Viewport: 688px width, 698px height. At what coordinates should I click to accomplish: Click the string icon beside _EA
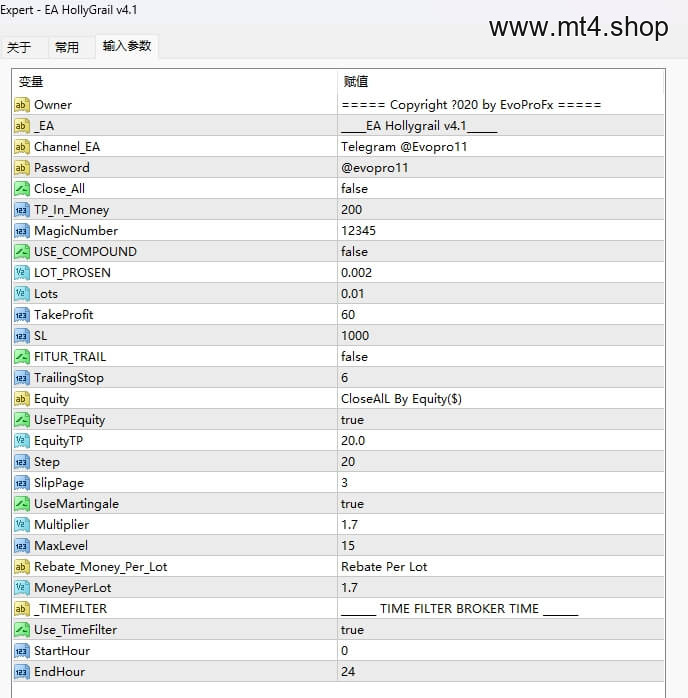[x=22, y=126]
